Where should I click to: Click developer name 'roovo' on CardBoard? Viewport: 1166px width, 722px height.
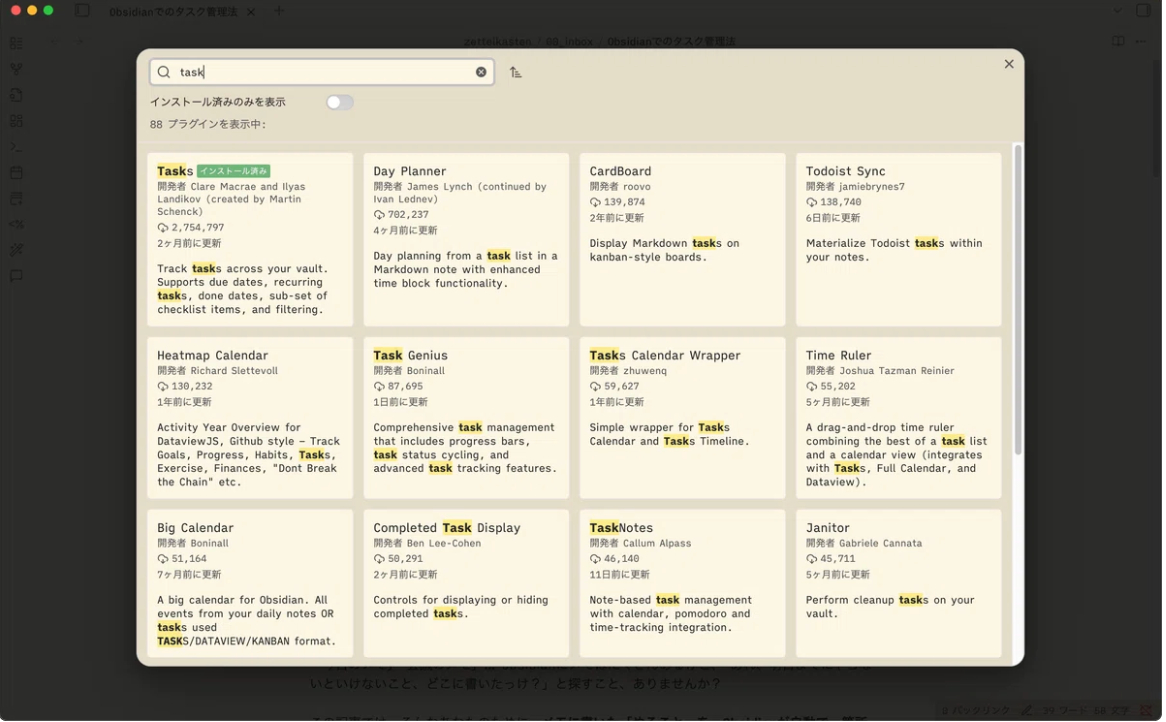click(637, 187)
